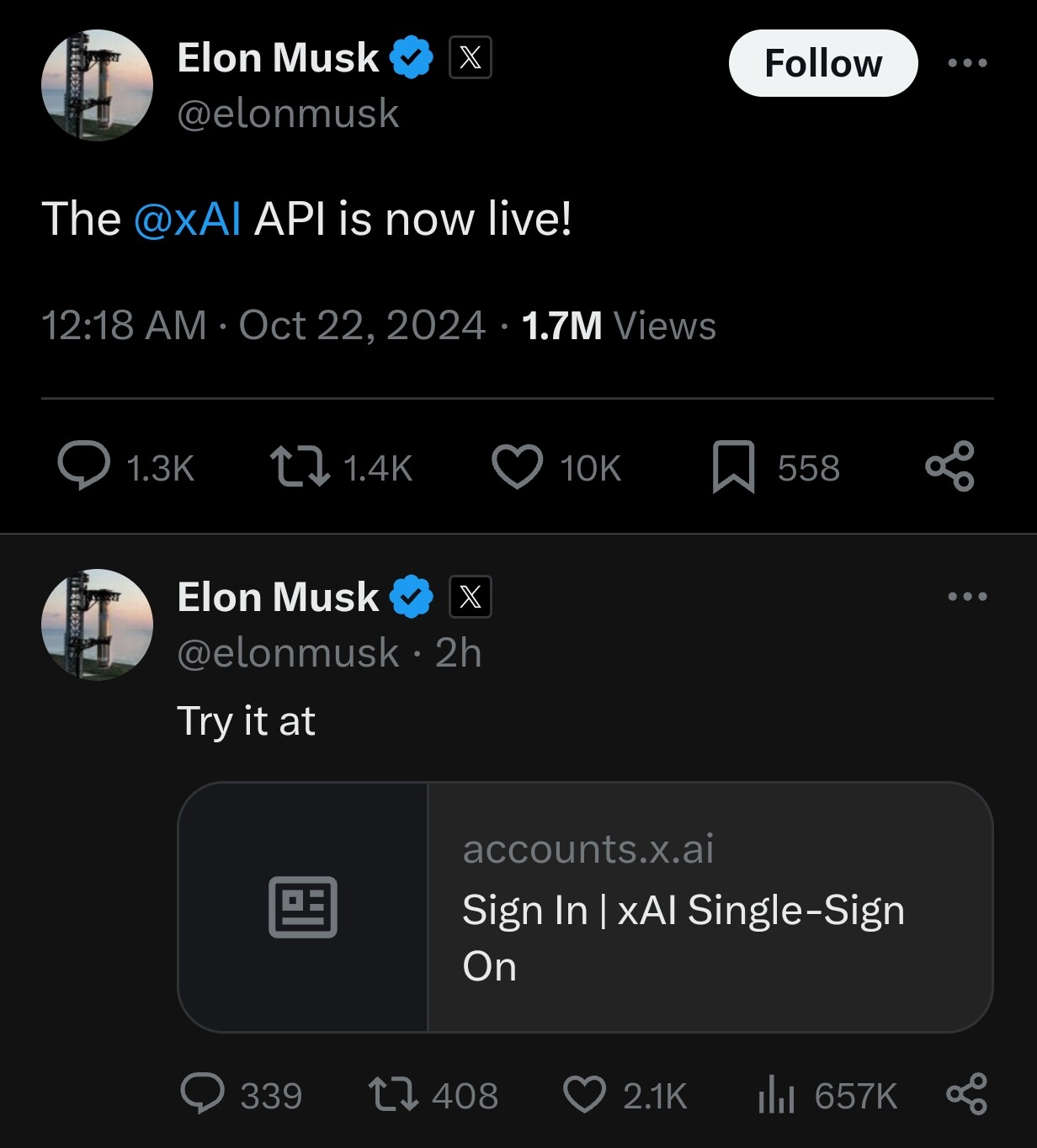Open the @elonmusk handle on main tweet
Image resolution: width=1037 pixels, height=1148 pixels.
pos(288,114)
